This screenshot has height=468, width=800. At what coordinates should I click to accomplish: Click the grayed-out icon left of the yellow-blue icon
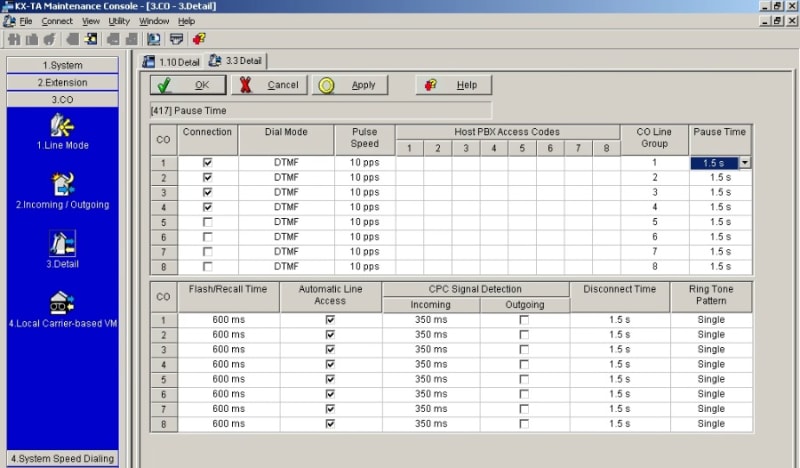73,39
